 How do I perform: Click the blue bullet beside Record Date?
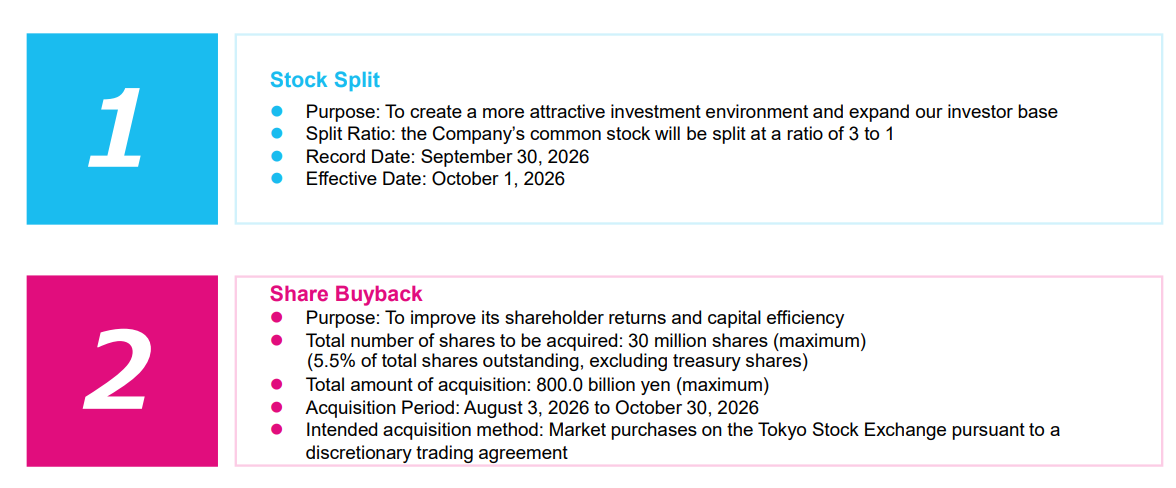(x=276, y=156)
